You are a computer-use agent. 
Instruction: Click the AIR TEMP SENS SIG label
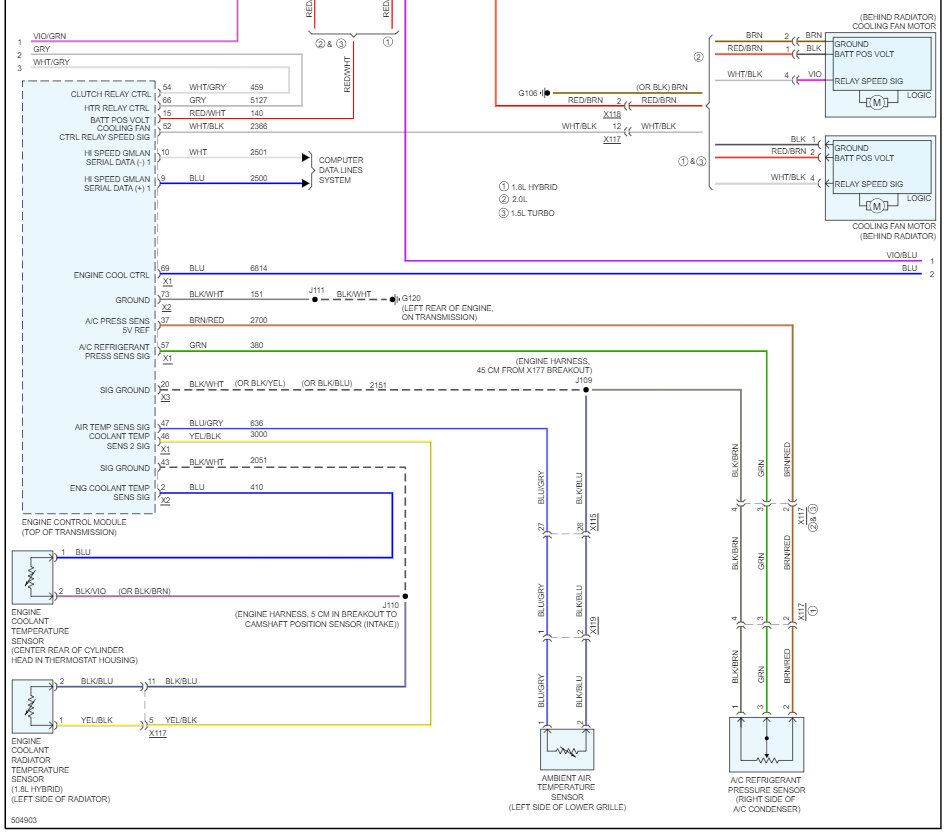112,427
